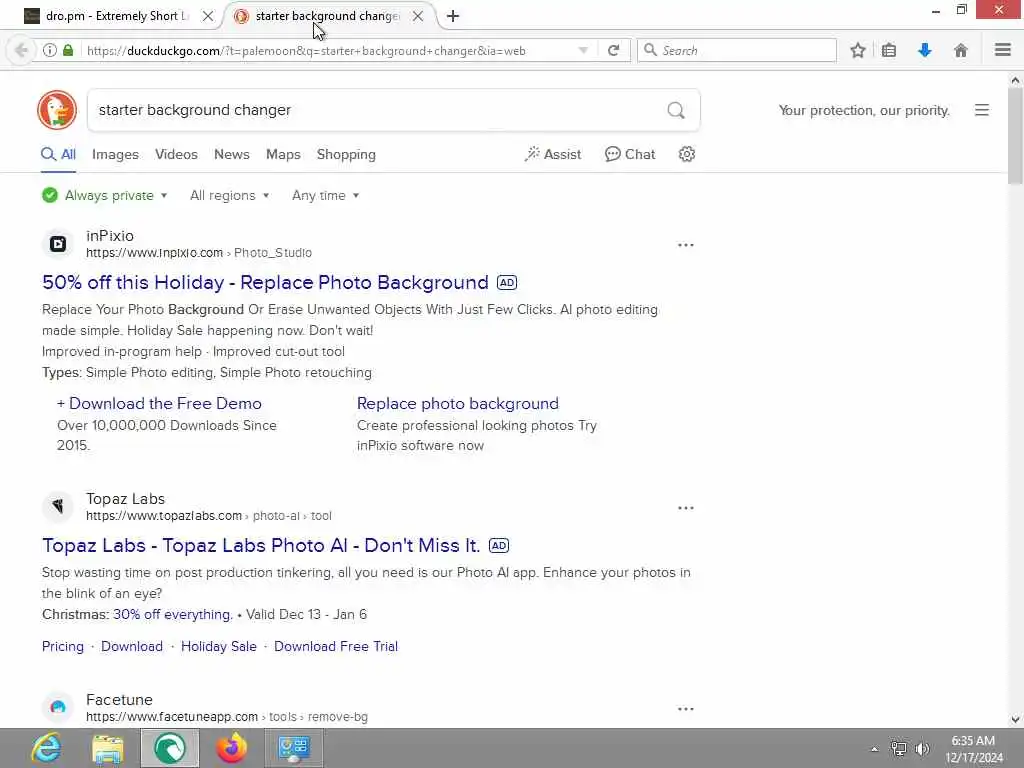This screenshot has height=768, width=1024.
Task: Open the 50% off this Holiday ad link
Action: pyautogui.click(x=265, y=282)
